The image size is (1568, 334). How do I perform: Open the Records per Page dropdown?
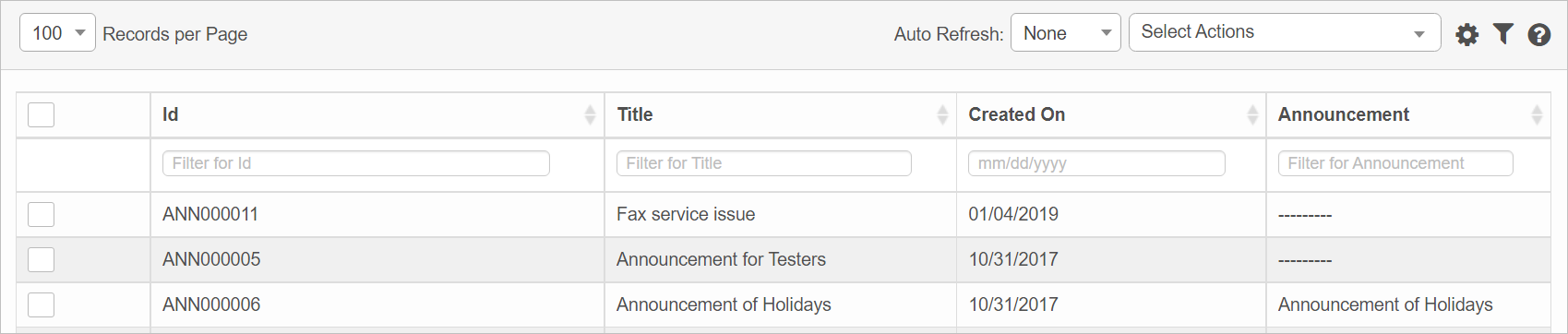pyautogui.click(x=57, y=33)
